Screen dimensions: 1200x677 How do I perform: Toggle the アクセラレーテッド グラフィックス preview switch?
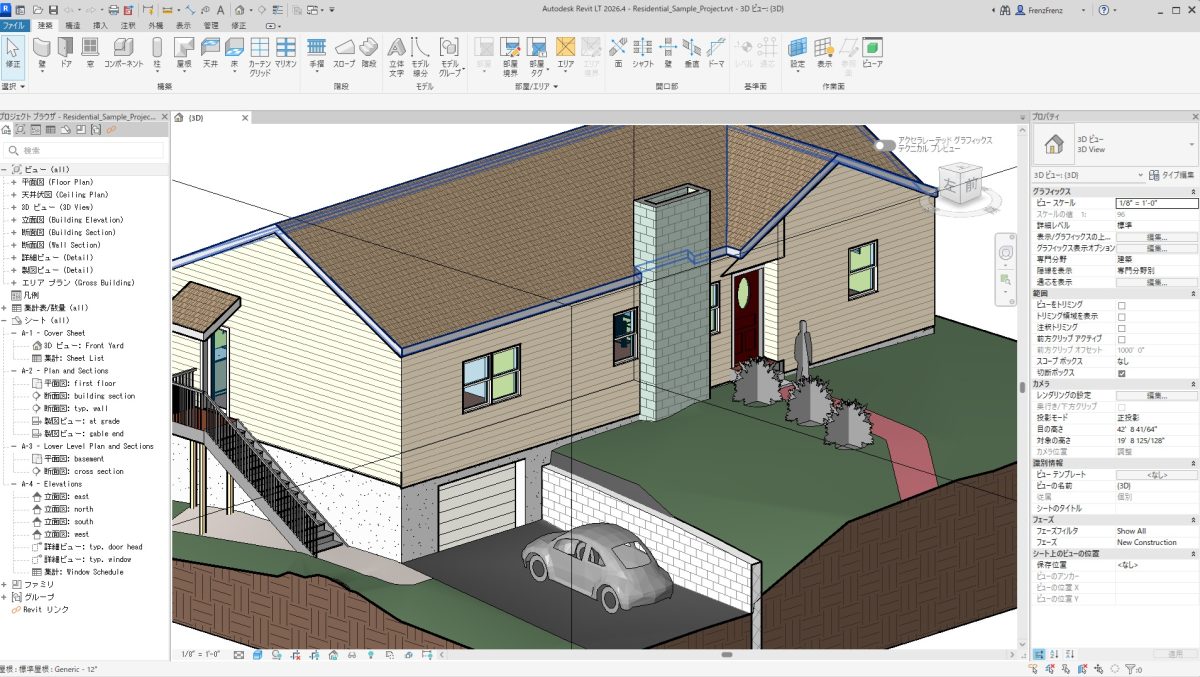pyautogui.click(x=885, y=145)
